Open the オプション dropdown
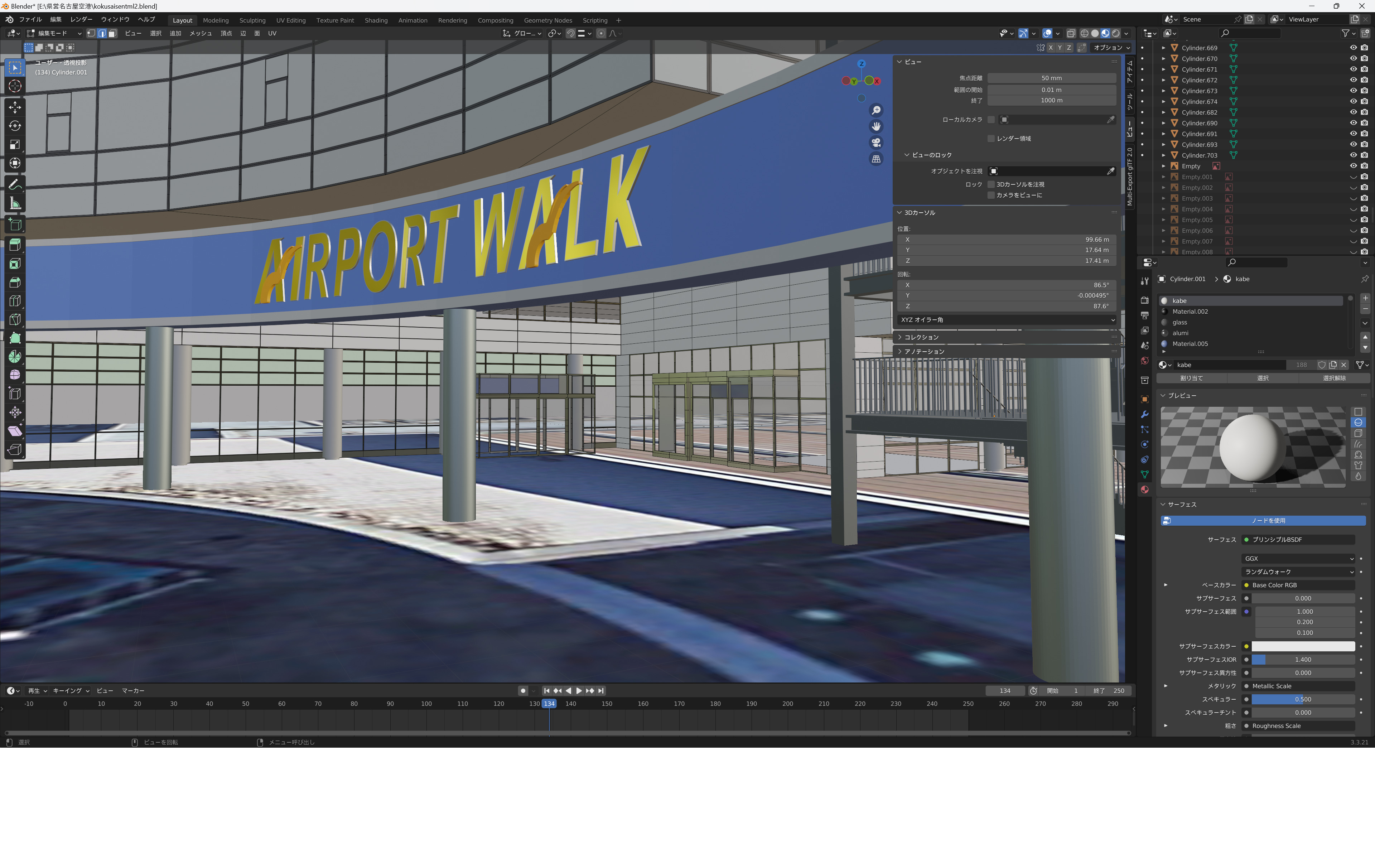The height and width of the screenshot is (868, 1375). (1111, 48)
